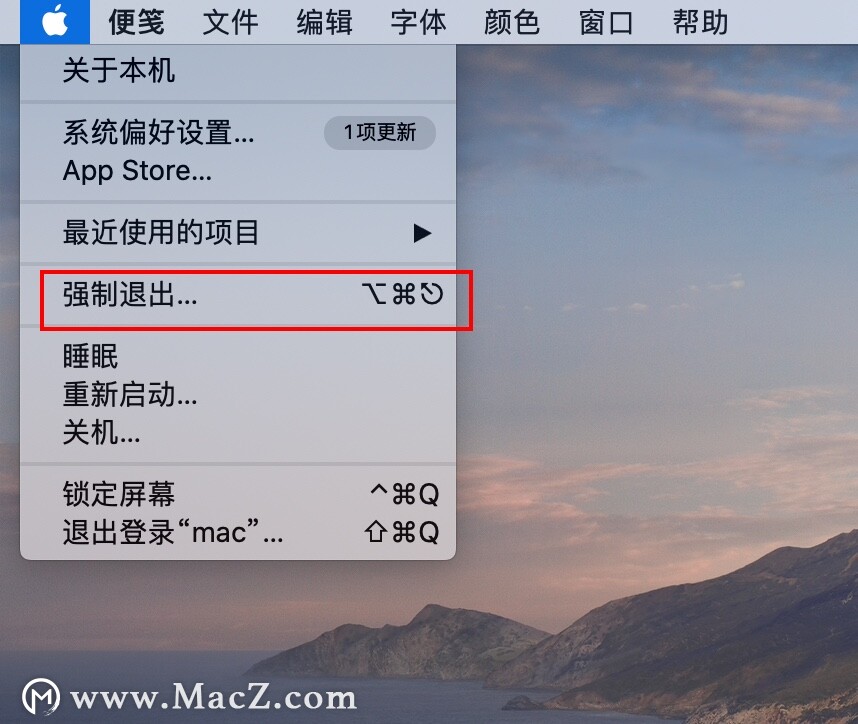This screenshot has width=858, height=724.
Task: Open the 帮助 menu
Action: pos(700,22)
